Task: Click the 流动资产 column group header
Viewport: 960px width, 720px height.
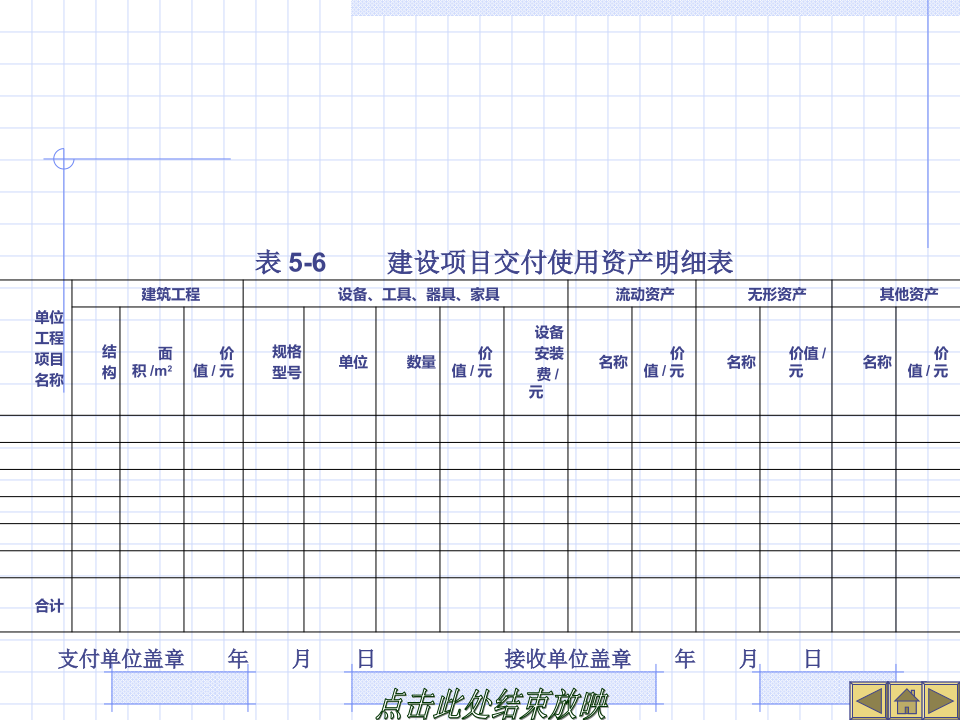Action: click(x=645, y=294)
